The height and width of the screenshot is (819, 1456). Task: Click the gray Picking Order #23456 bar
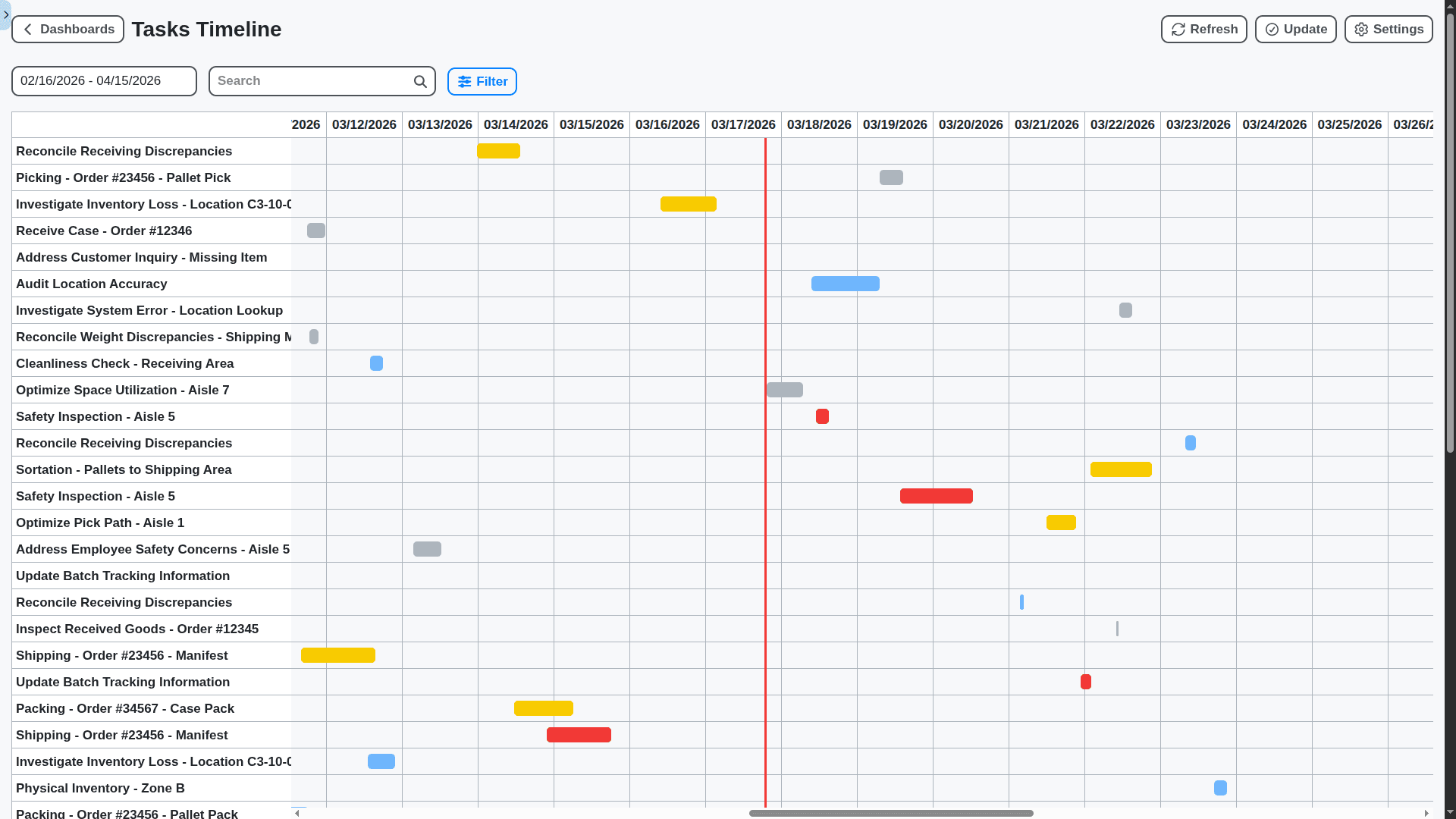(x=891, y=177)
